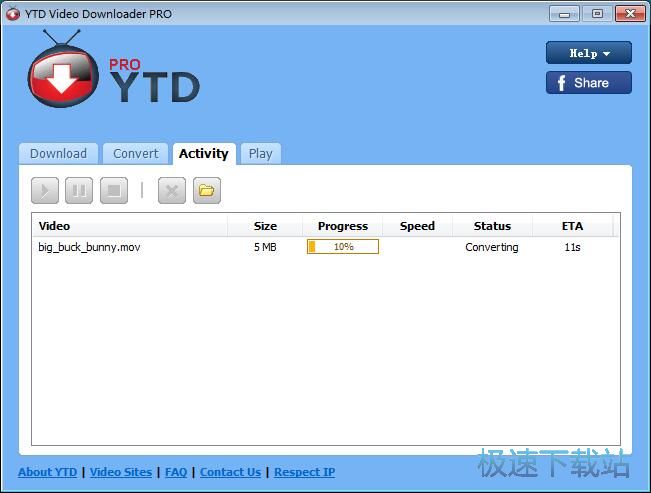
Task: Click the 5 MB size cell
Action: click(x=265, y=247)
